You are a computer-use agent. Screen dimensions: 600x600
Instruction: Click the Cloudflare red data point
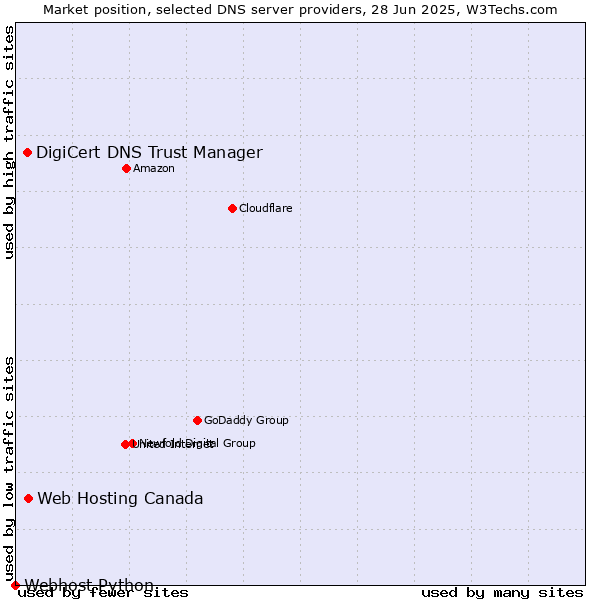(x=232, y=209)
